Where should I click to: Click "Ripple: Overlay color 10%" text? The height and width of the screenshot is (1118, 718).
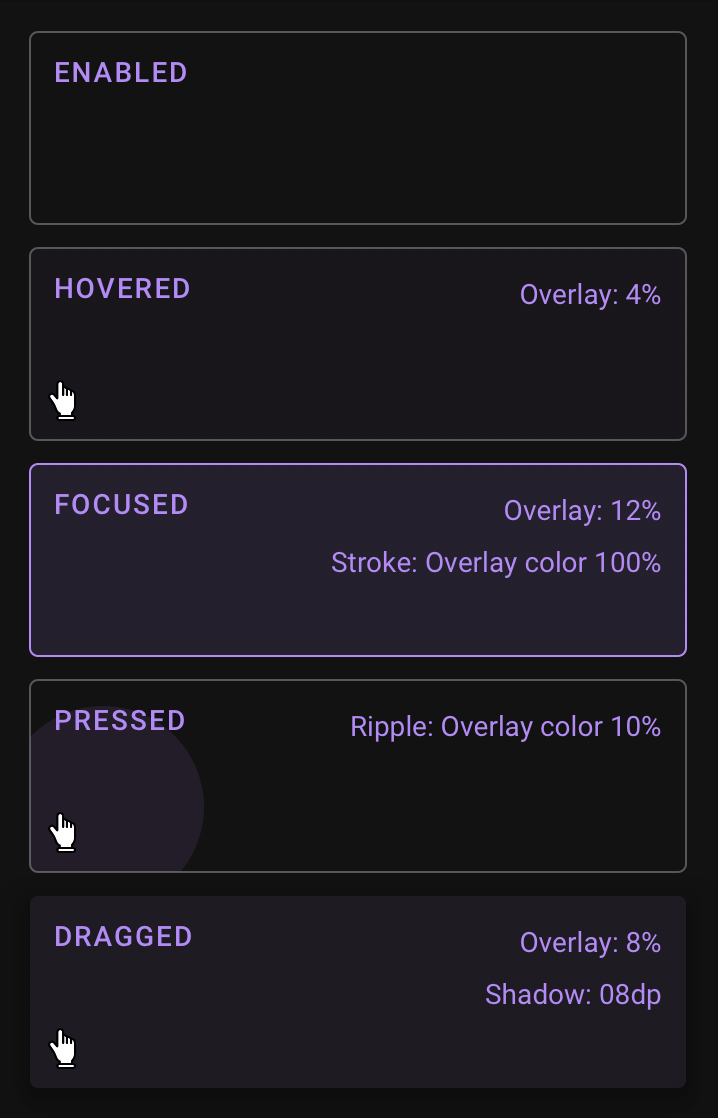(505, 727)
